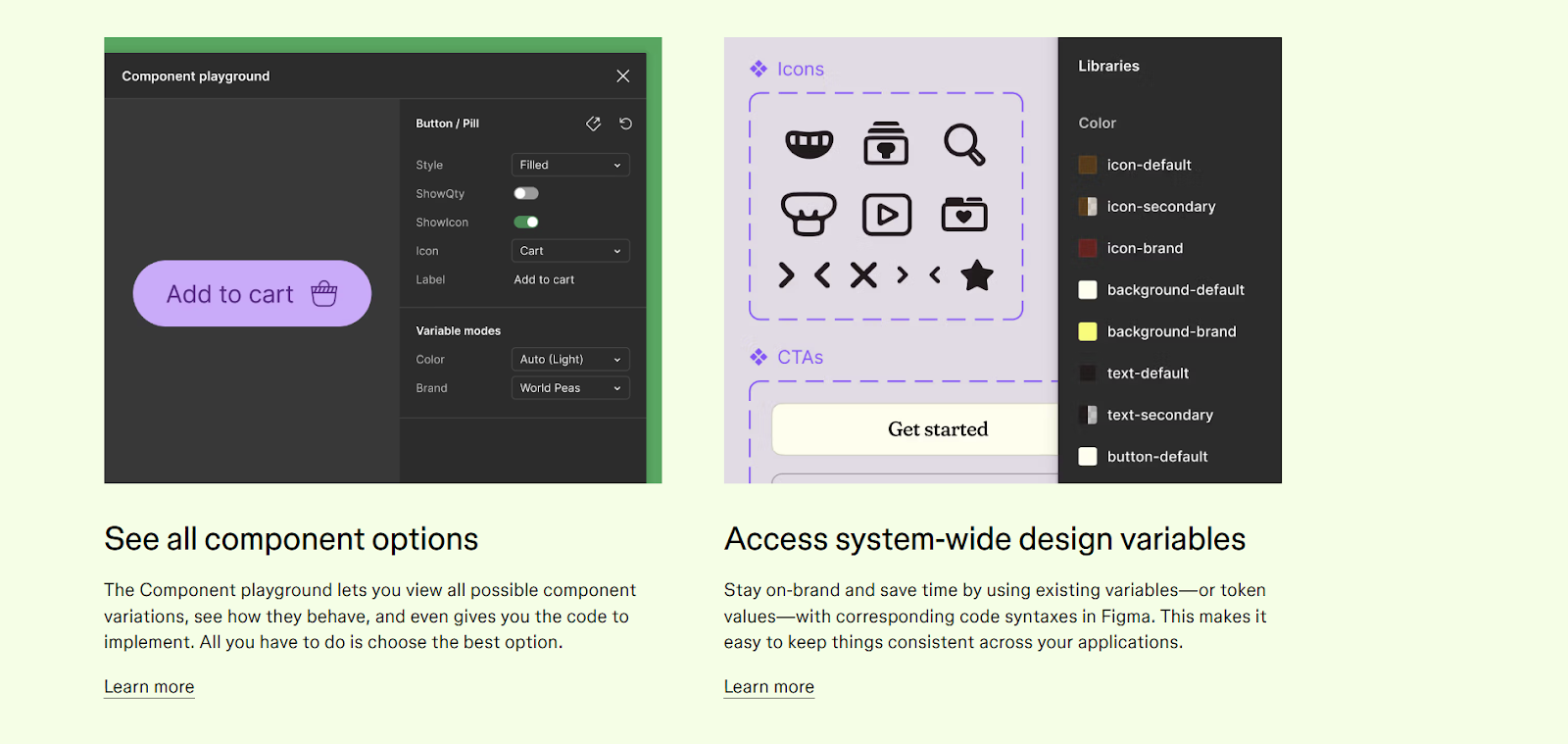Open Learn more under design variables
The image size is (1568, 744).
(x=768, y=687)
